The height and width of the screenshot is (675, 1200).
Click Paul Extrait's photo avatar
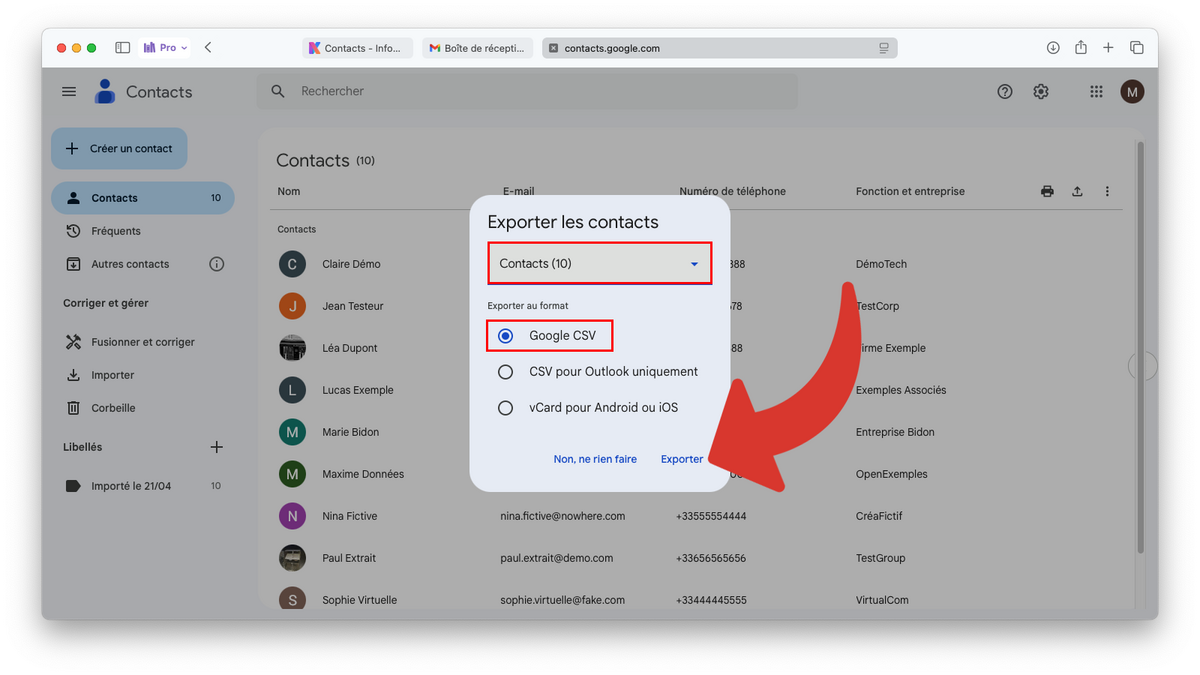pos(292,558)
